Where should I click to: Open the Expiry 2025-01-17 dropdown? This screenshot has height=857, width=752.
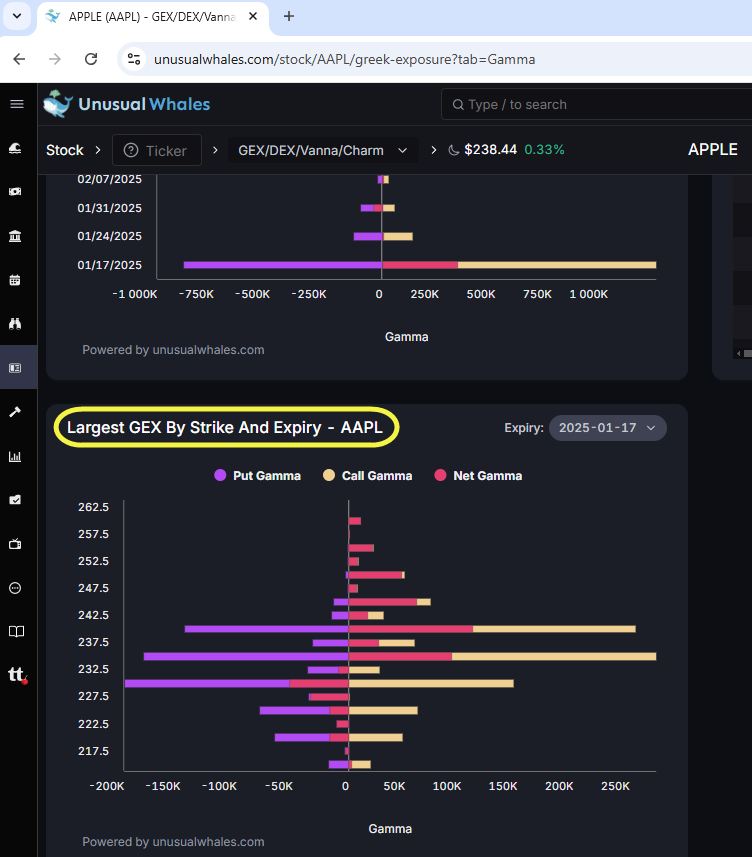pos(608,427)
